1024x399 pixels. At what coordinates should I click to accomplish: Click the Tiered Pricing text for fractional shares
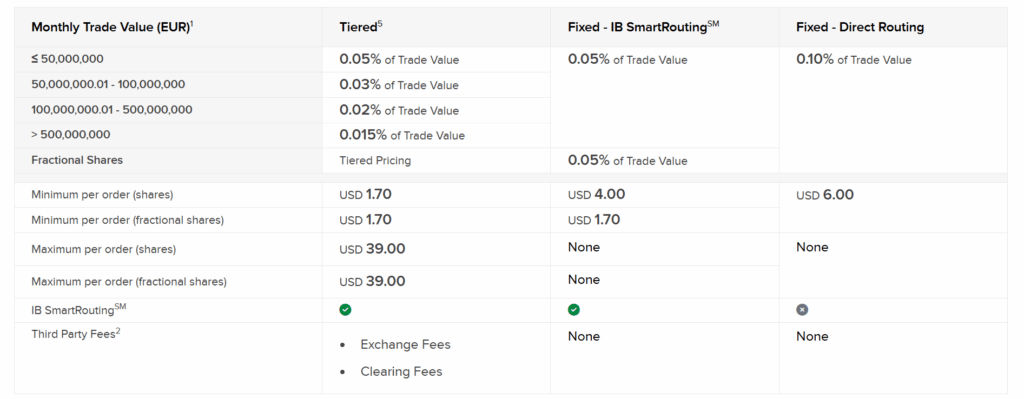375,161
